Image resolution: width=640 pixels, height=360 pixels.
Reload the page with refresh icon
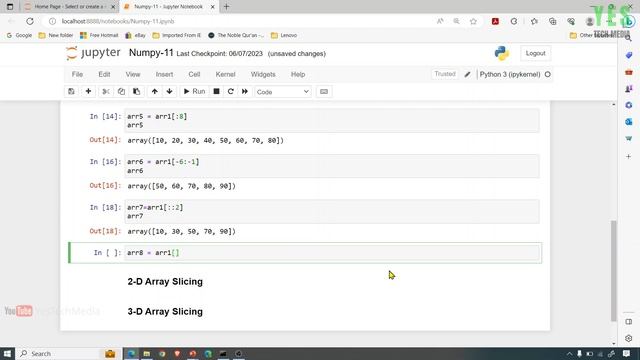click(30, 21)
